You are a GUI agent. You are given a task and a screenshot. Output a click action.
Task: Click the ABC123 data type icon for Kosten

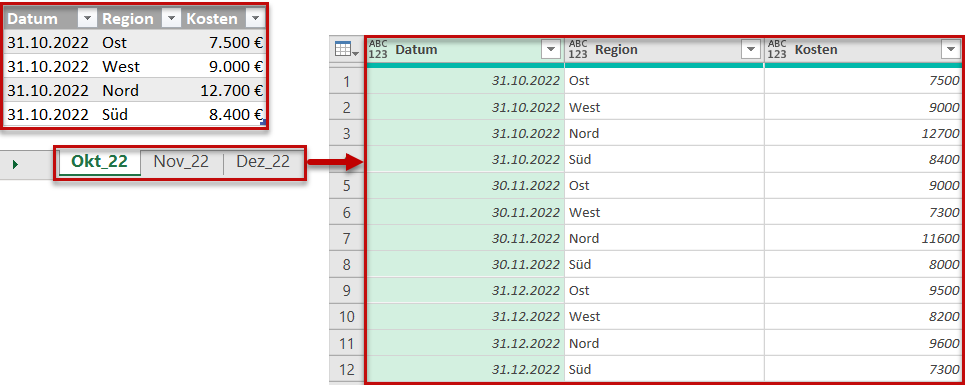pyautogui.click(x=777, y=50)
